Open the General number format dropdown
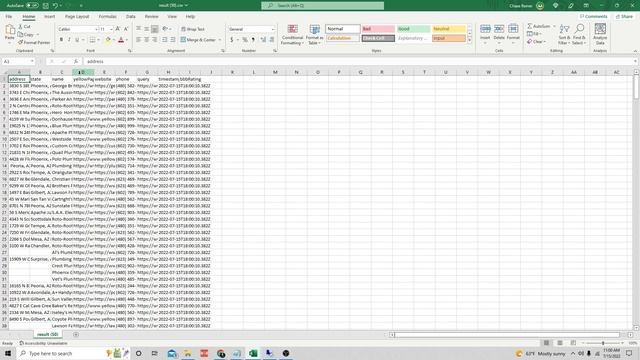The width and height of the screenshot is (640, 360). (x=273, y=29)
